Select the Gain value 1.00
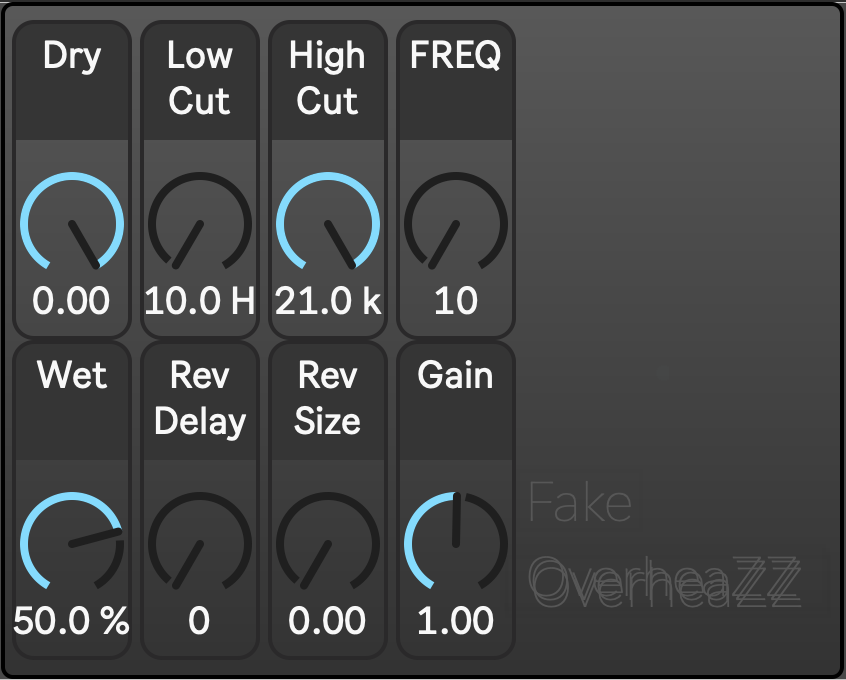Viewport: 846px width, 680px height. [x=455, y=621]
